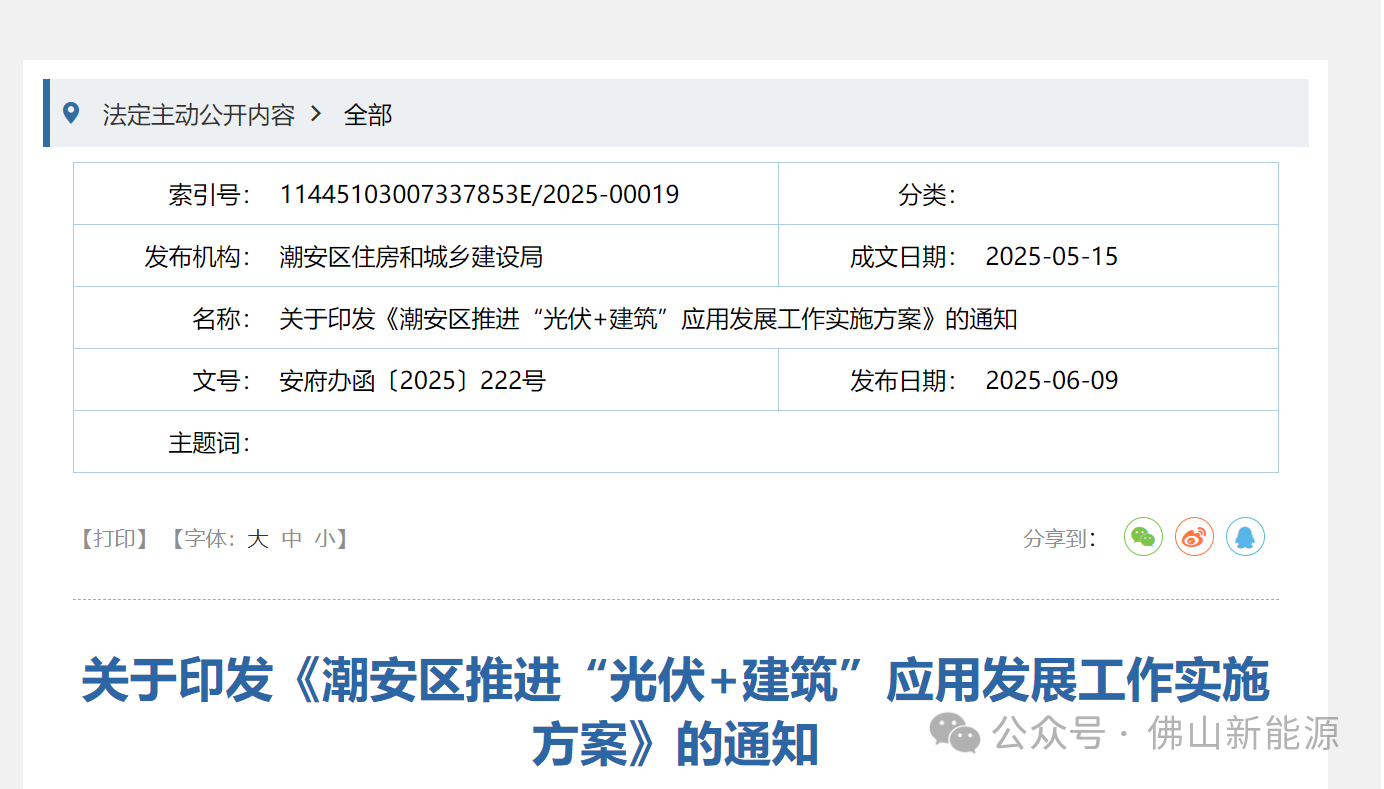Click the 发布日期 value 2025-06-09
This screenshot has height=789, width=1384.
(1051, 381)
